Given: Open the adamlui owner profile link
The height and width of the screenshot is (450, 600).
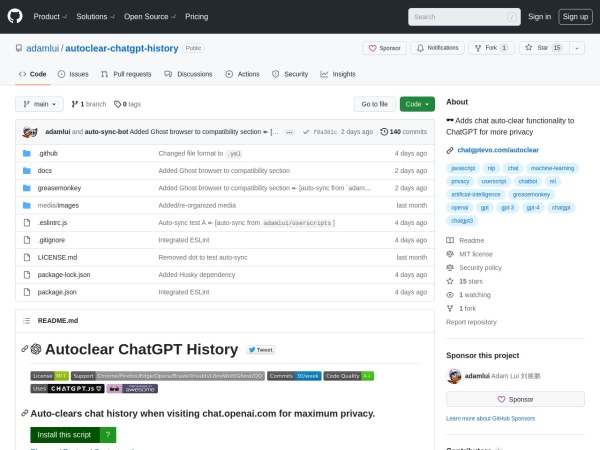Looking at the screenshot, I should pos(42,48).
